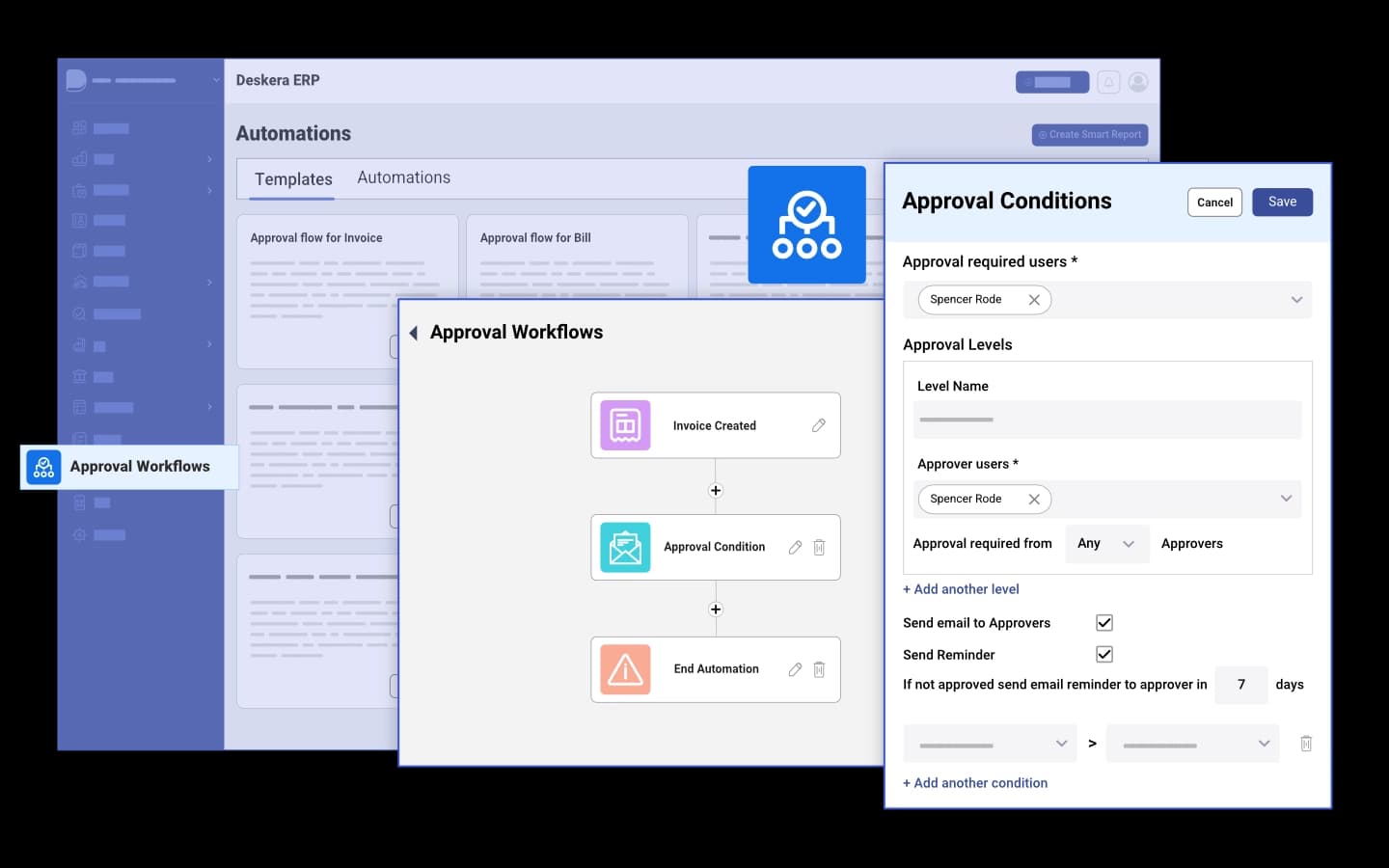Switch to the Automations tab
Image resolution: width=1389 pixels, height=868 pixels.
[x=403, y=178]
